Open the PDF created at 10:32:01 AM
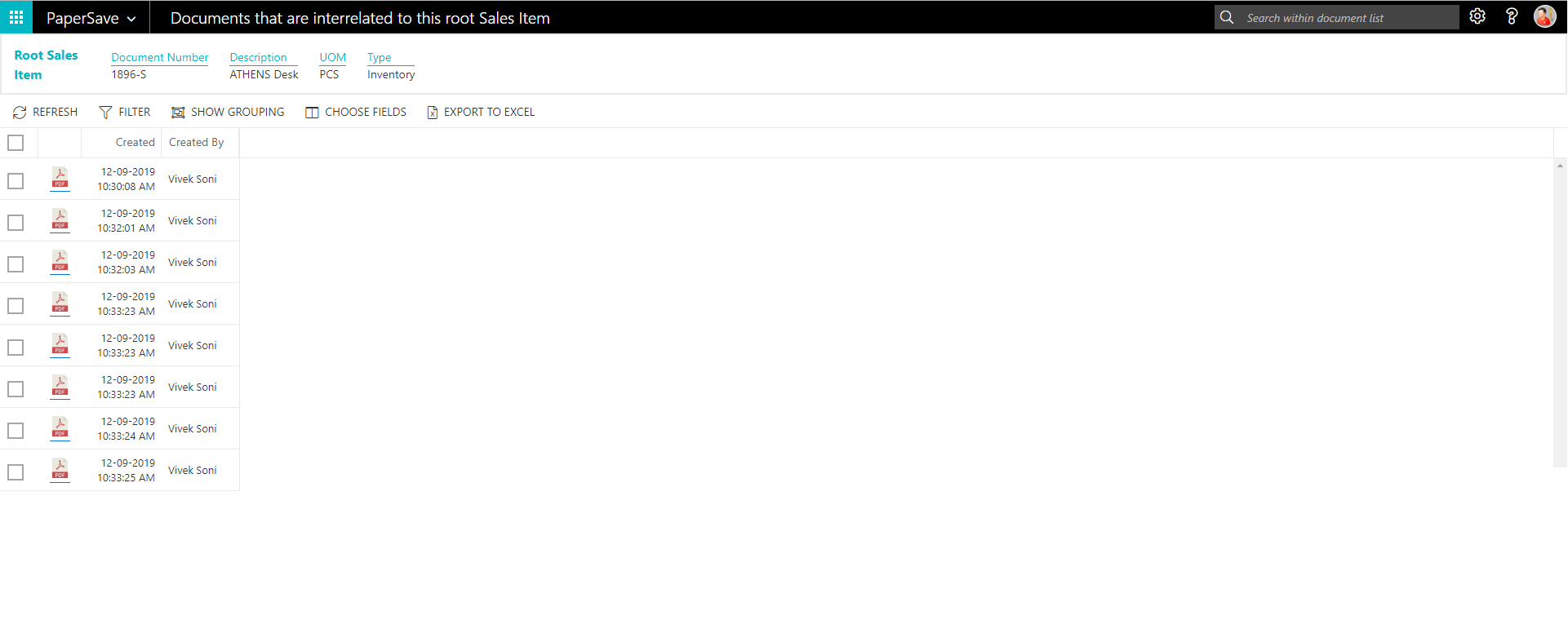Image resolution: width=1568 pixels, height=620 pixels. click(x=60, y=220)
